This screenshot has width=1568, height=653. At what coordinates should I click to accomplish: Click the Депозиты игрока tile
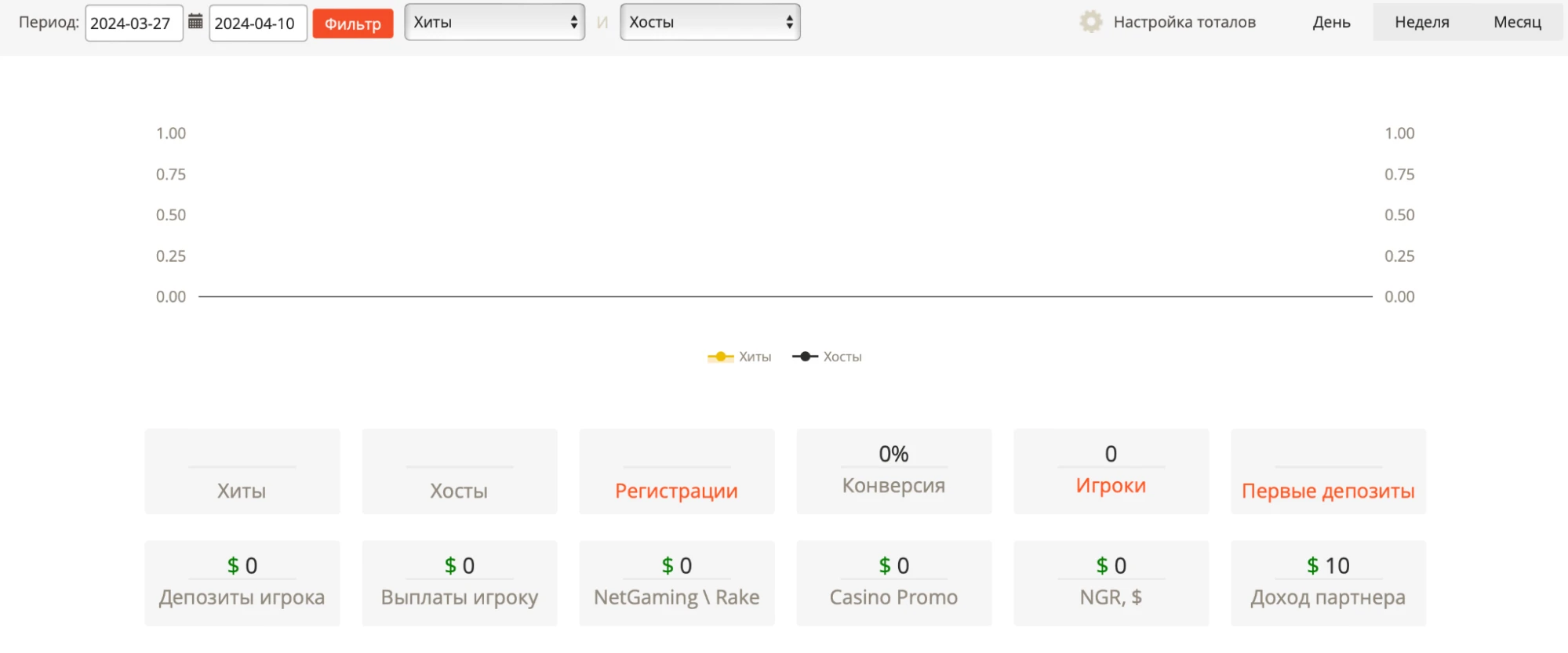(x=242, y=583)
